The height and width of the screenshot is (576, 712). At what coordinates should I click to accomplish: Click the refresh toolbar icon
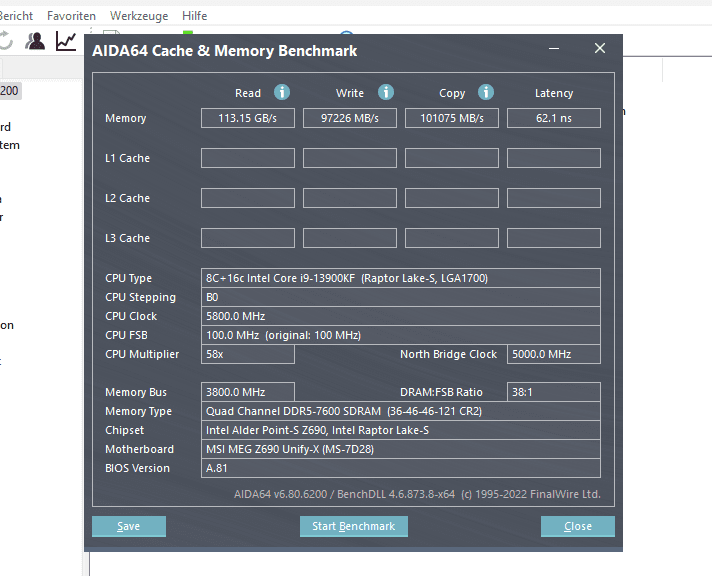point(5,41)
